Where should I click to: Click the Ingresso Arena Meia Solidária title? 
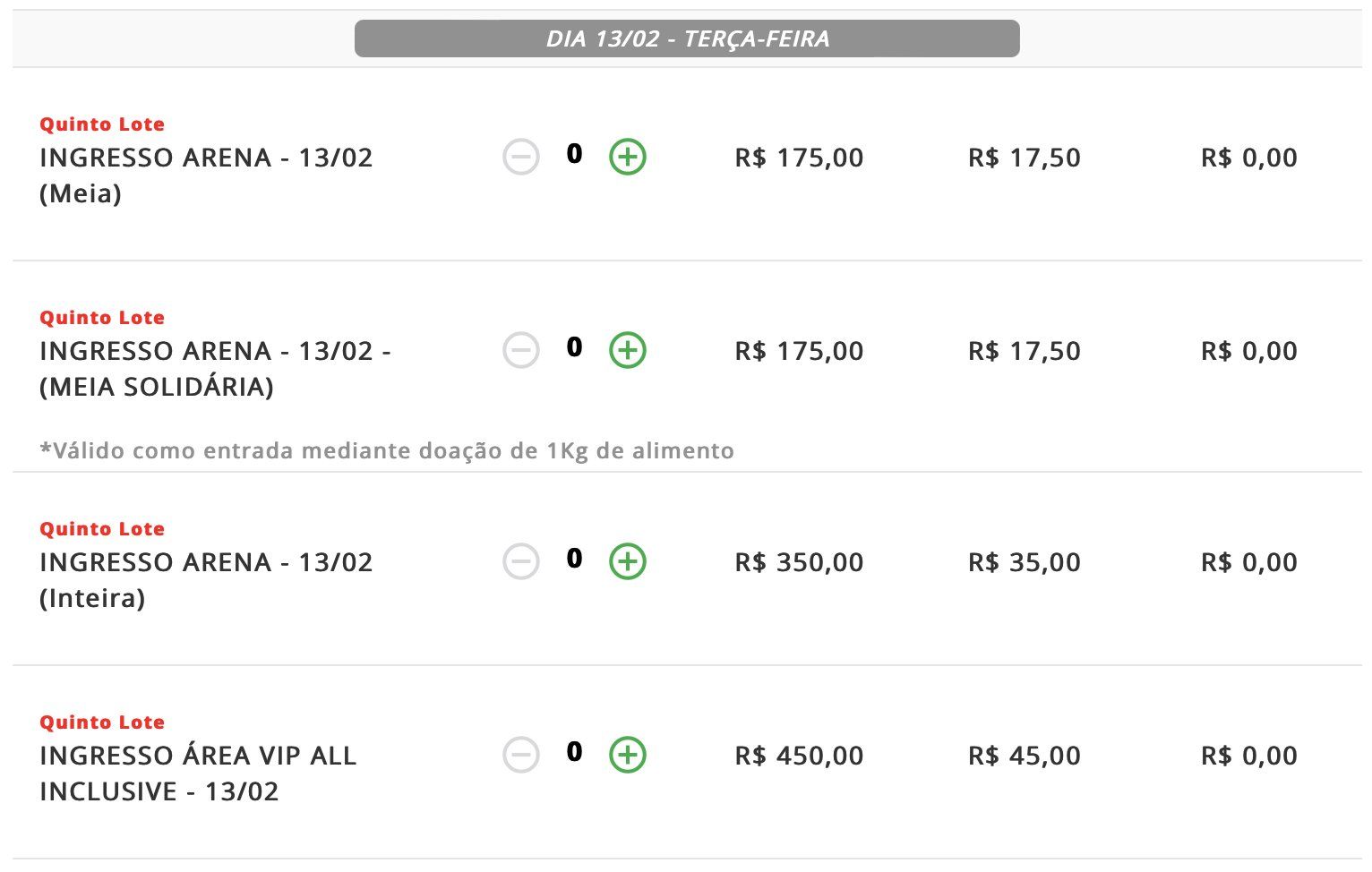(215, 369)
